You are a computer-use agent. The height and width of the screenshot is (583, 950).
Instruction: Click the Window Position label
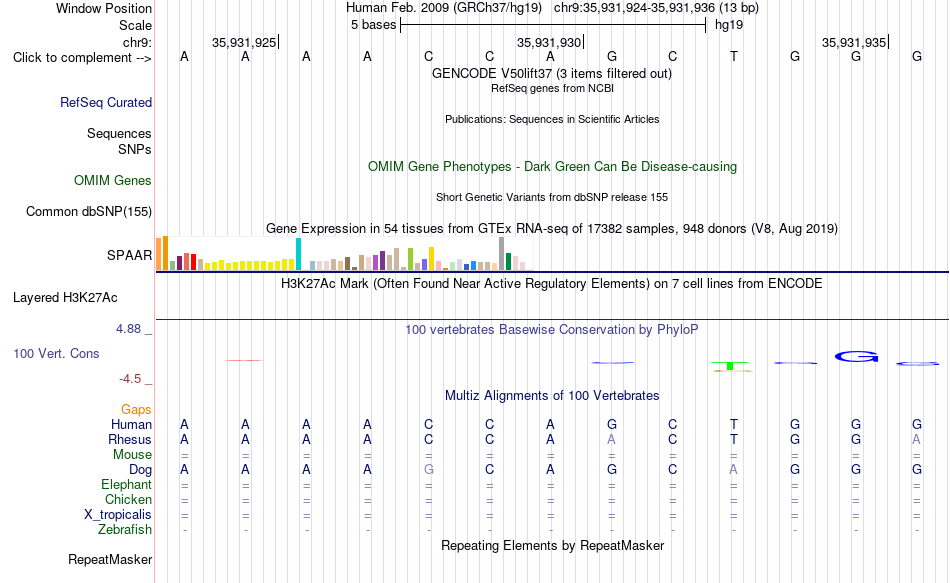tap(104, 8)
